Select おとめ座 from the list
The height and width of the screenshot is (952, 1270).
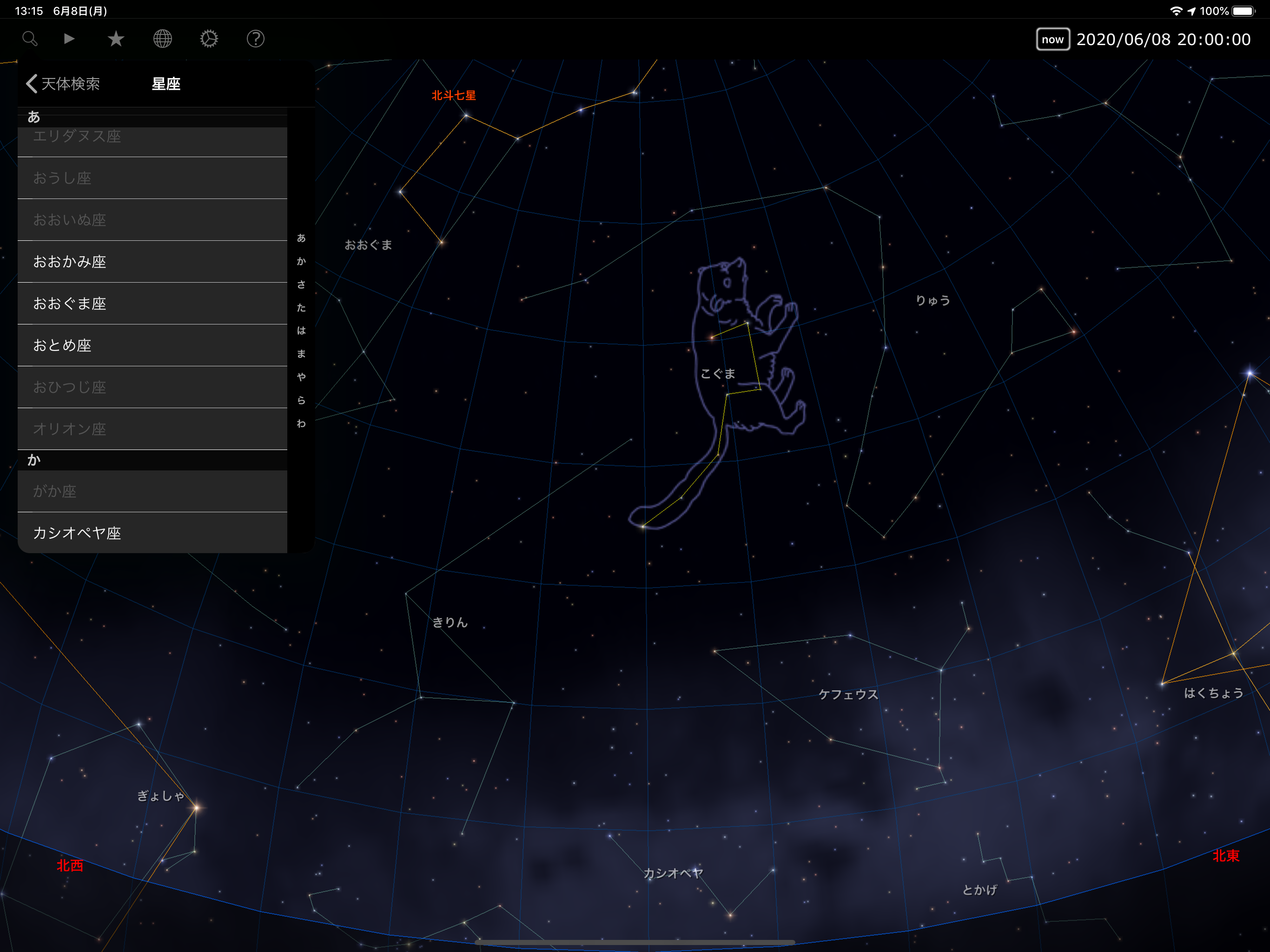[152, 346]
